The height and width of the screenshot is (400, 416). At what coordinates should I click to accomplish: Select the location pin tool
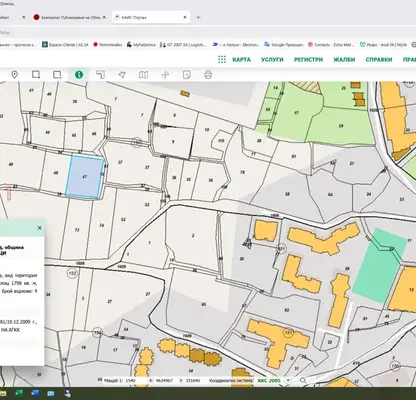tap(14, 75)
